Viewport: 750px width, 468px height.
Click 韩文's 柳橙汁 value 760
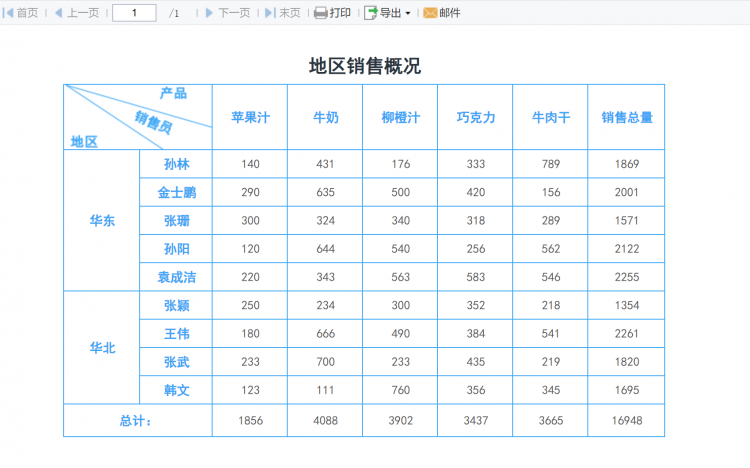click(400, 390)
